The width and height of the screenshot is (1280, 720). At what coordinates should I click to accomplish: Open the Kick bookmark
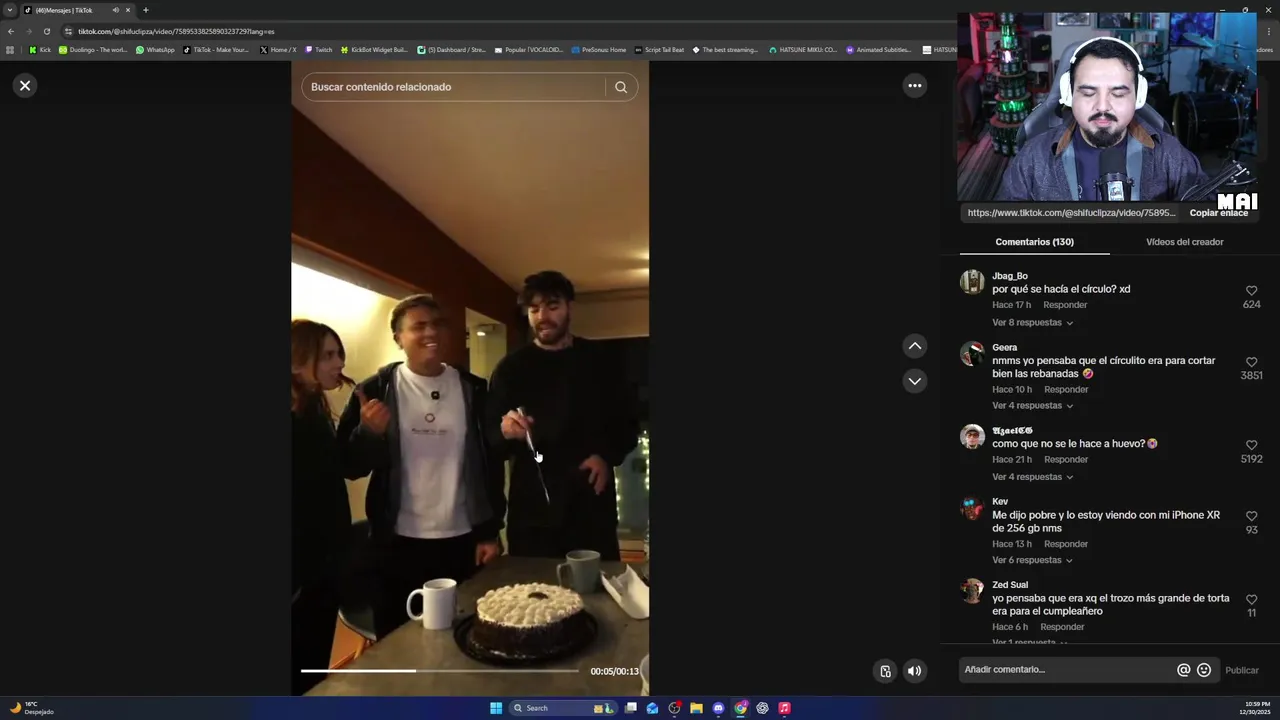coord(39,50)
